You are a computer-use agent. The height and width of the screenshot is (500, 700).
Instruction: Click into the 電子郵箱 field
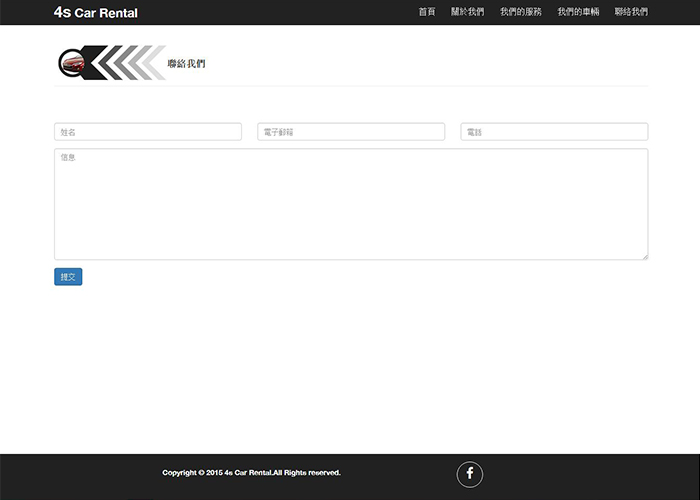pos(351,132)
